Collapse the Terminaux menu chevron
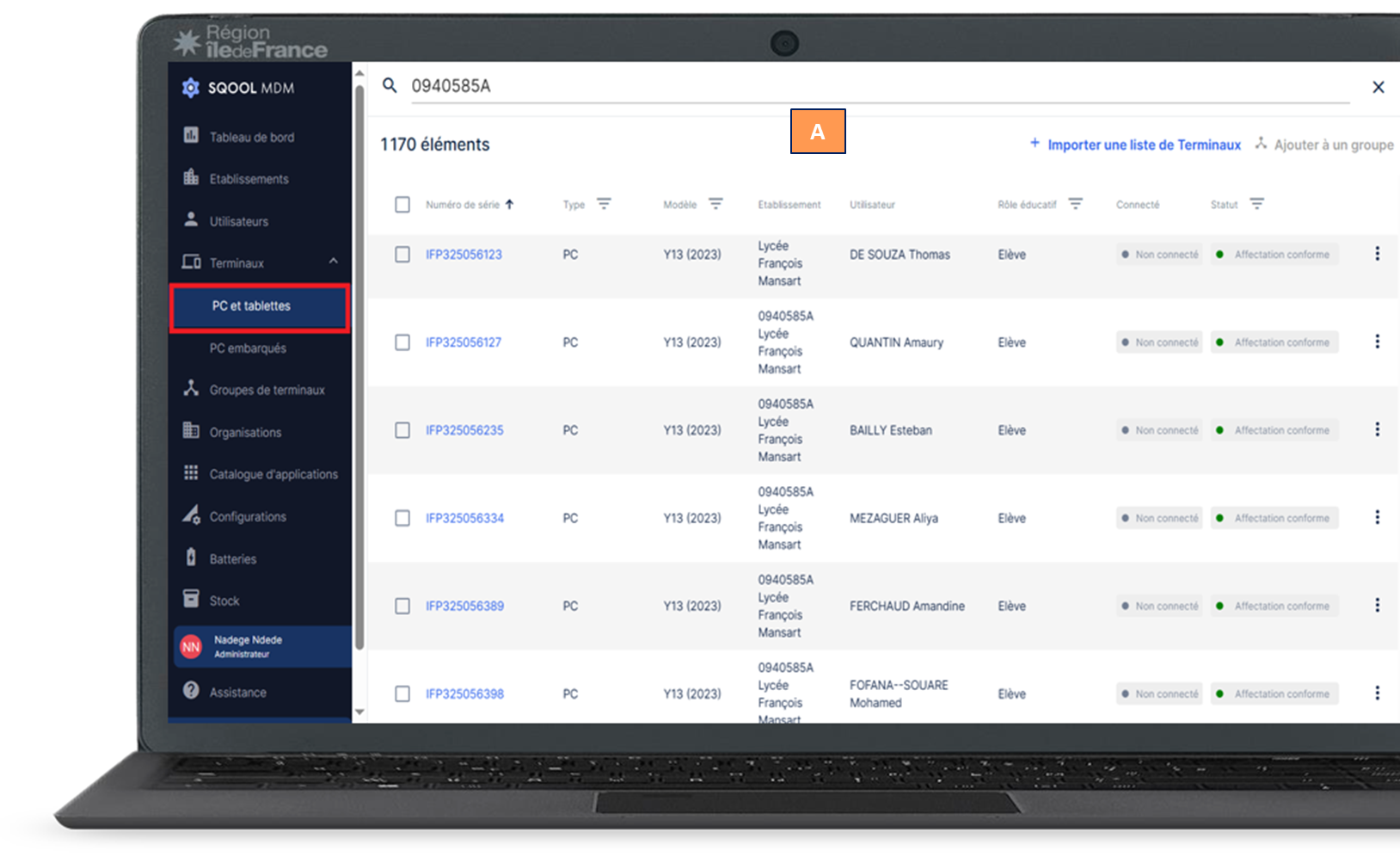The width and height of the screenshot is (1400, 863). 333,262
